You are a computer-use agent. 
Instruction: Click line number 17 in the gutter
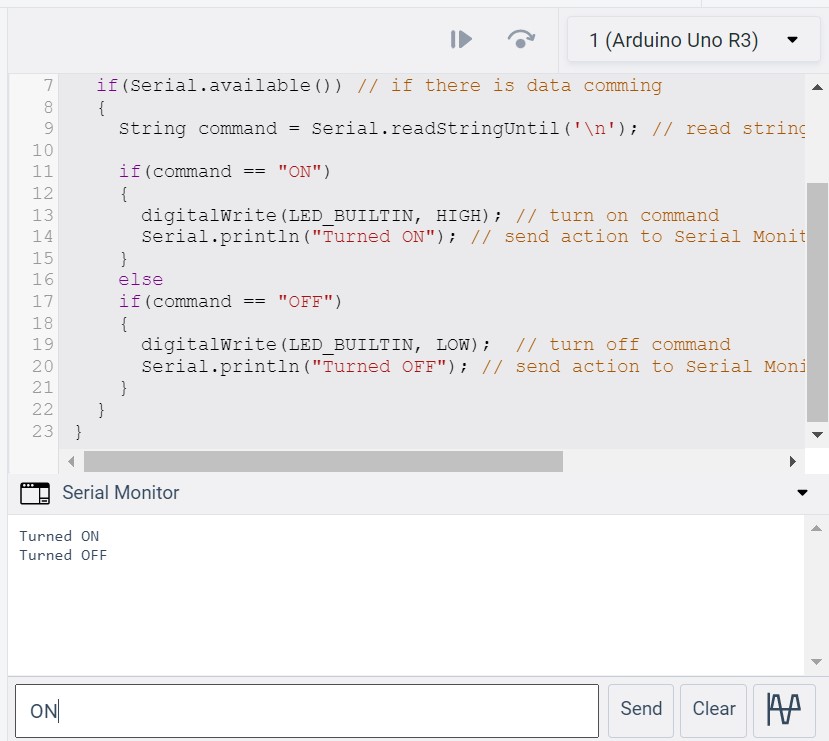pyautogui.click(x=42, y=301)
